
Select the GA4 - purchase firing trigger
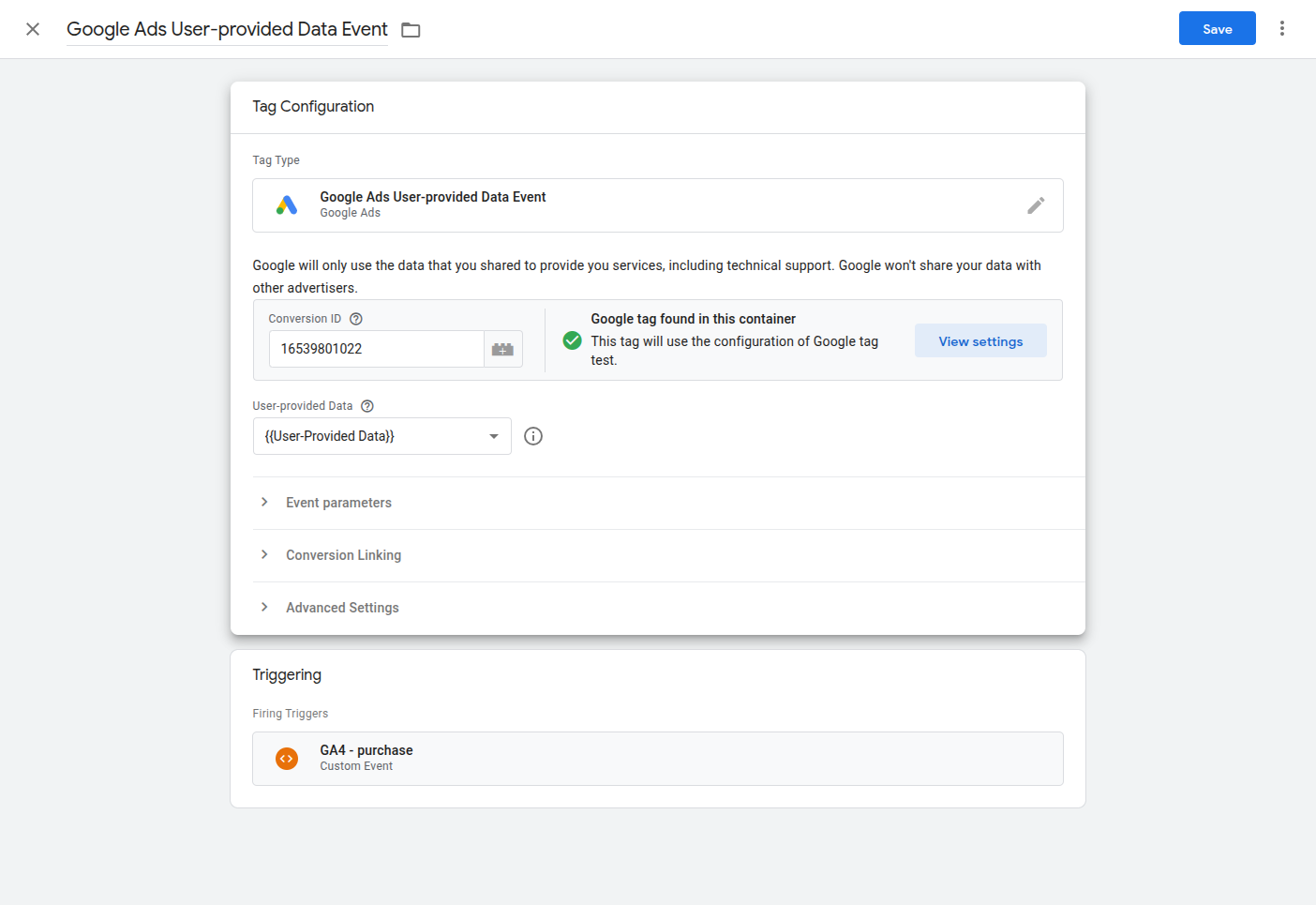[656, 758]
